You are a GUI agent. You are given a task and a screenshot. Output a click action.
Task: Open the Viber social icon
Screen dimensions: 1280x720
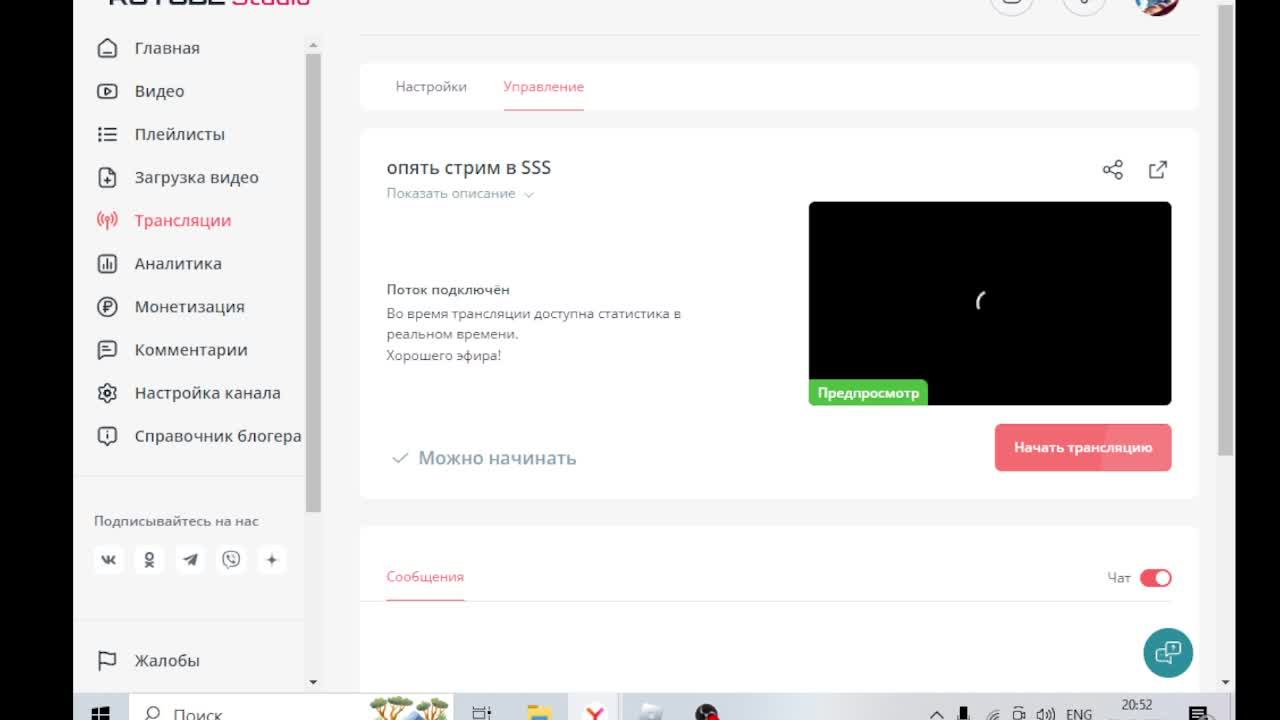click(x=231, y=560)
